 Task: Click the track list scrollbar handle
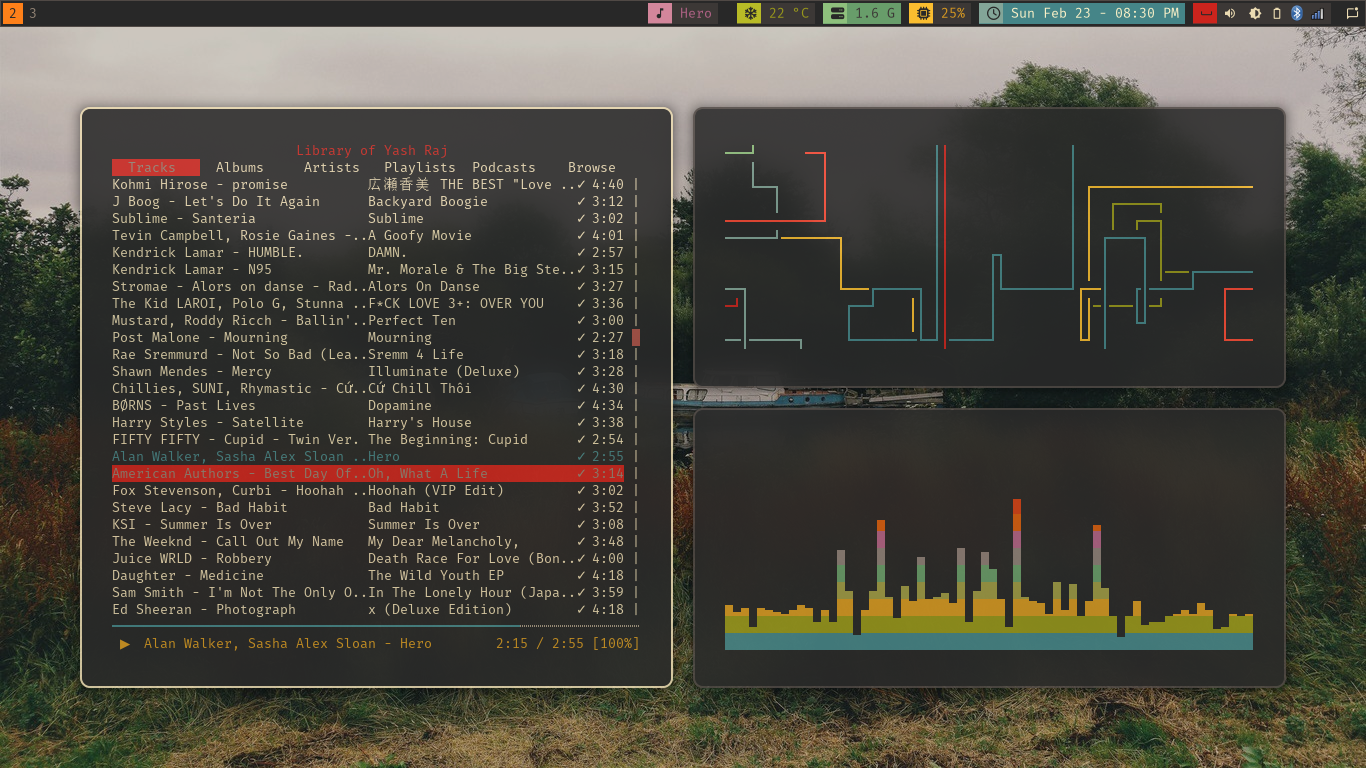click(636, 337)
